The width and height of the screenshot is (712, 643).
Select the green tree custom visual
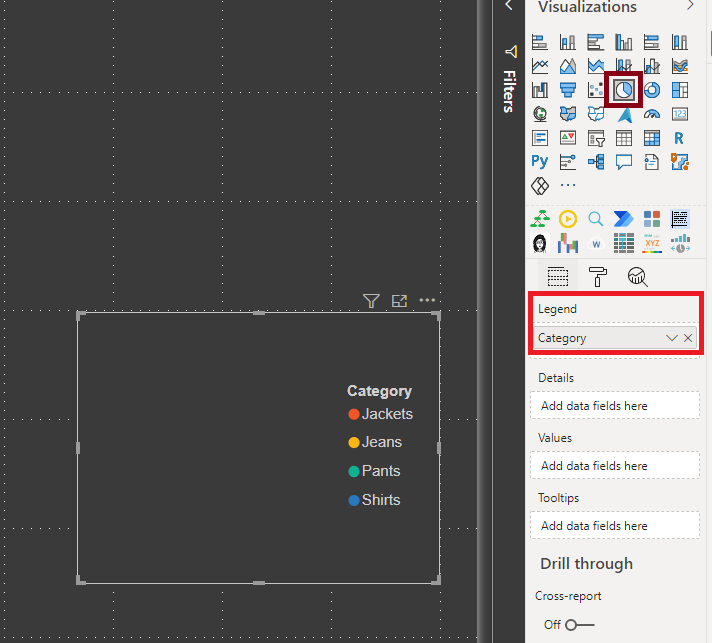coord(539,219)
